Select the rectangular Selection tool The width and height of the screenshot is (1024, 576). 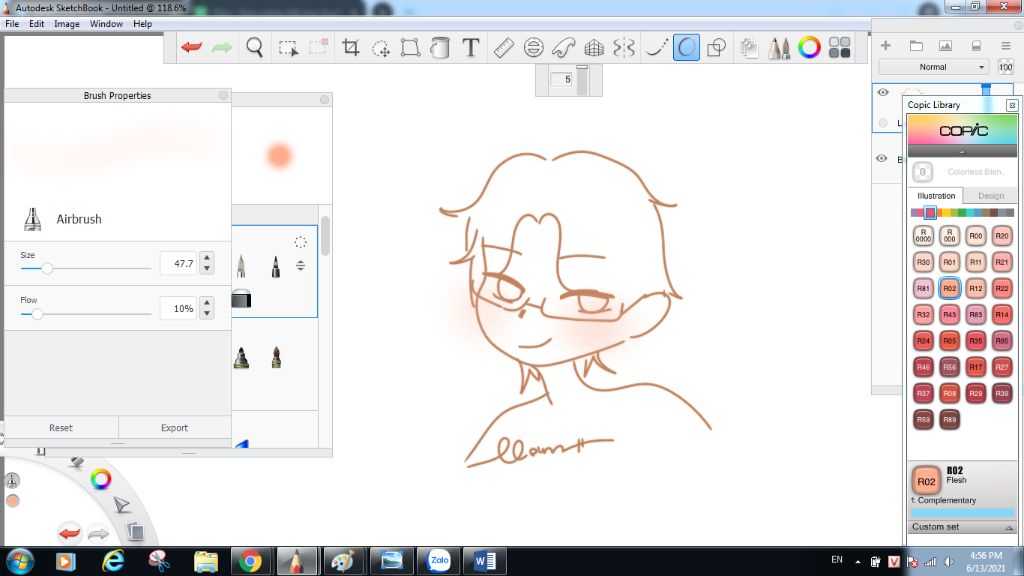288,48
